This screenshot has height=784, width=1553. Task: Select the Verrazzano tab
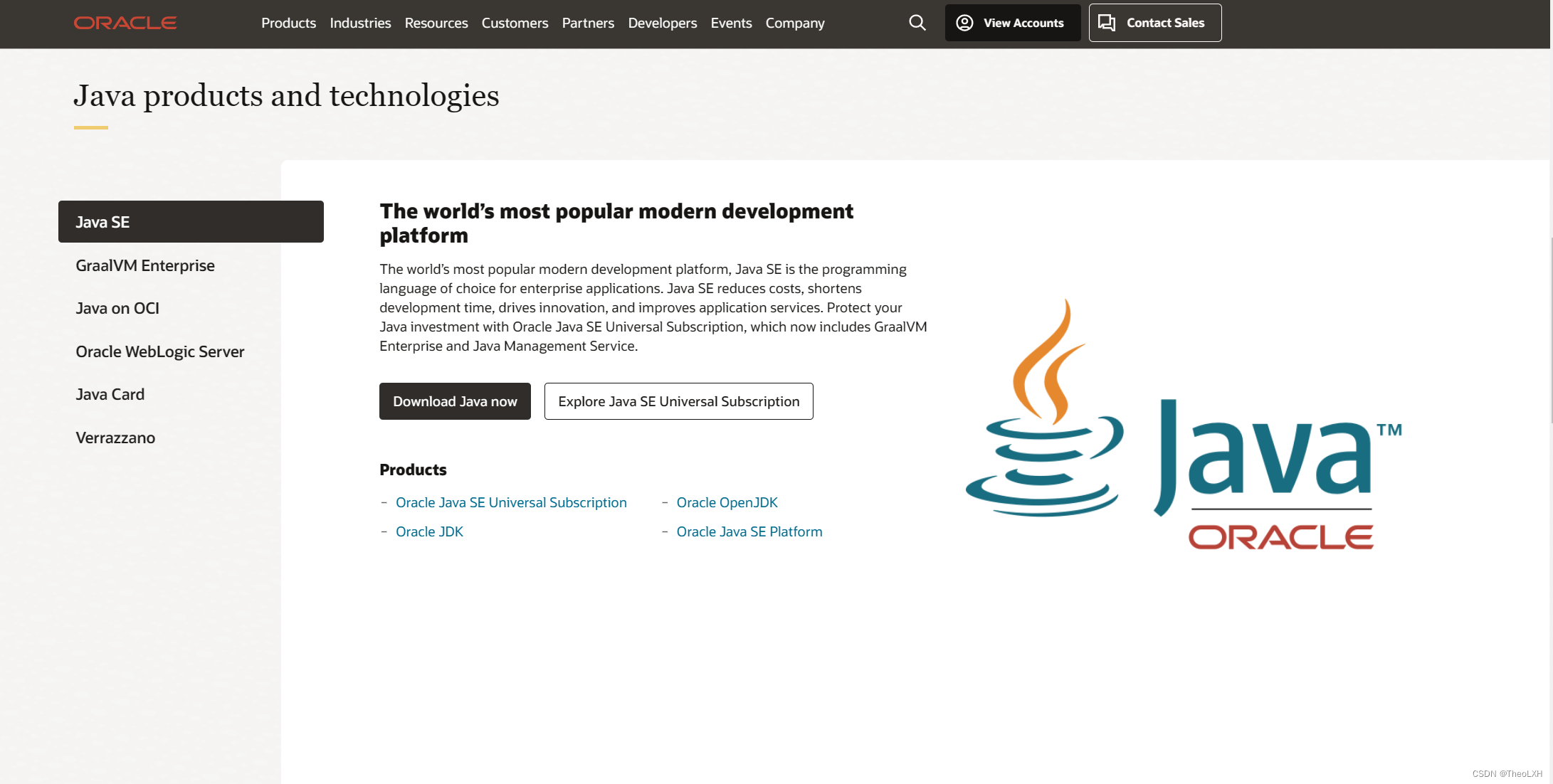[x=115, y=438]
